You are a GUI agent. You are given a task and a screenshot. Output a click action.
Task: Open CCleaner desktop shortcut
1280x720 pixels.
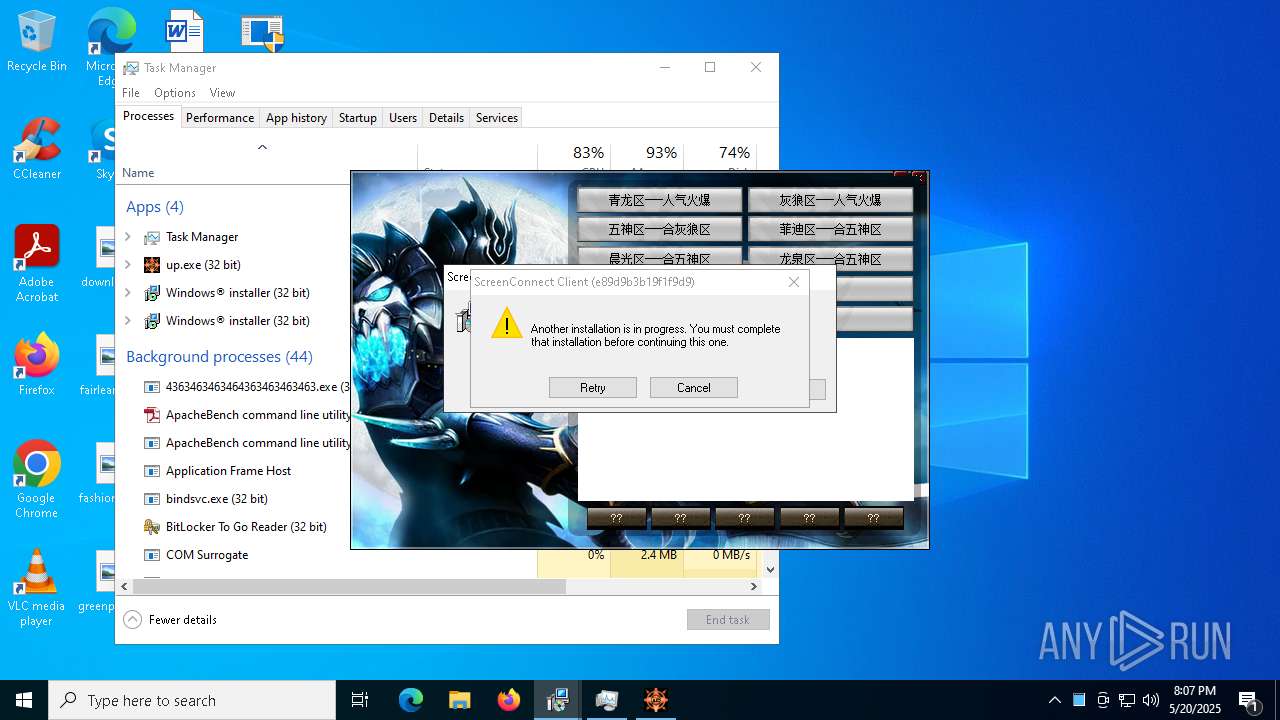point(36,149)
